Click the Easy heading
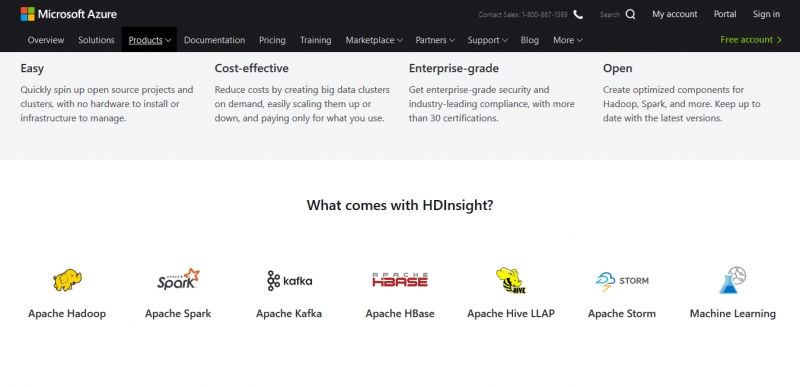This screenshot has height=387, width=800. (32, 68)
